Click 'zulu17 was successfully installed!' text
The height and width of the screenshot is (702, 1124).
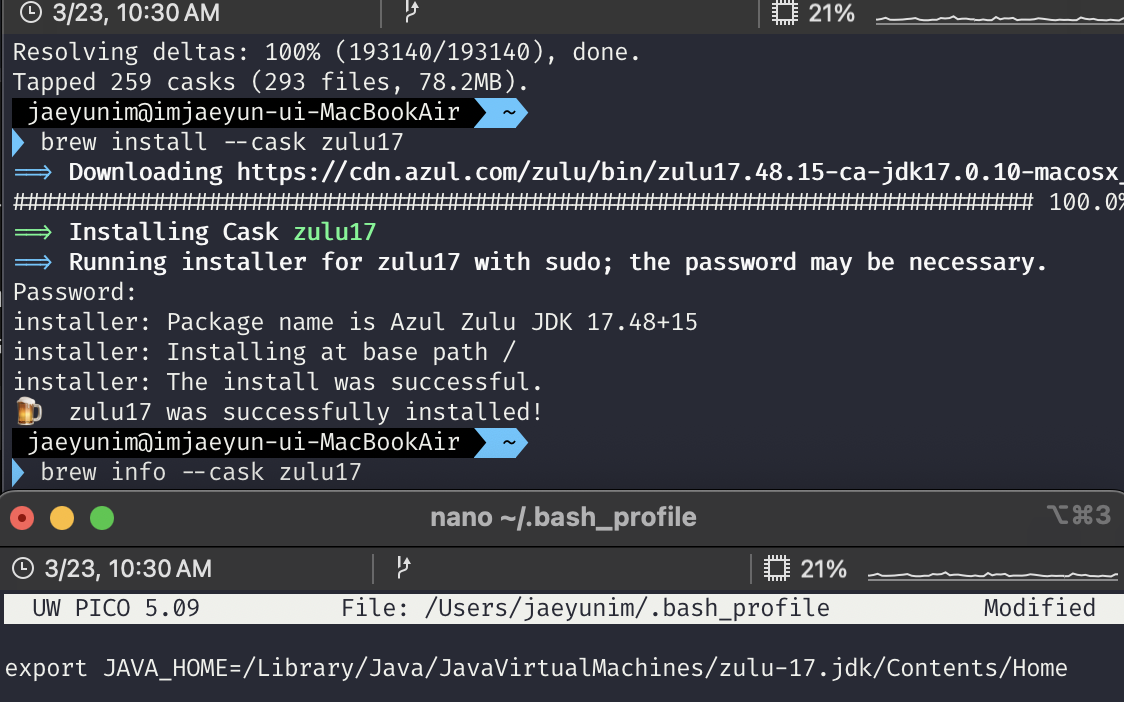[306, 412]
